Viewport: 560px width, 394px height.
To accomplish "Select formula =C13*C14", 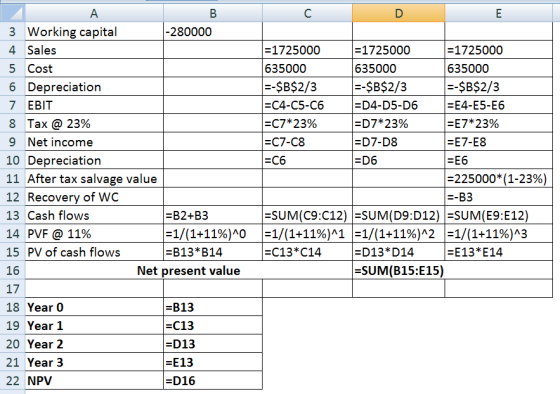I will coord(308,252).
